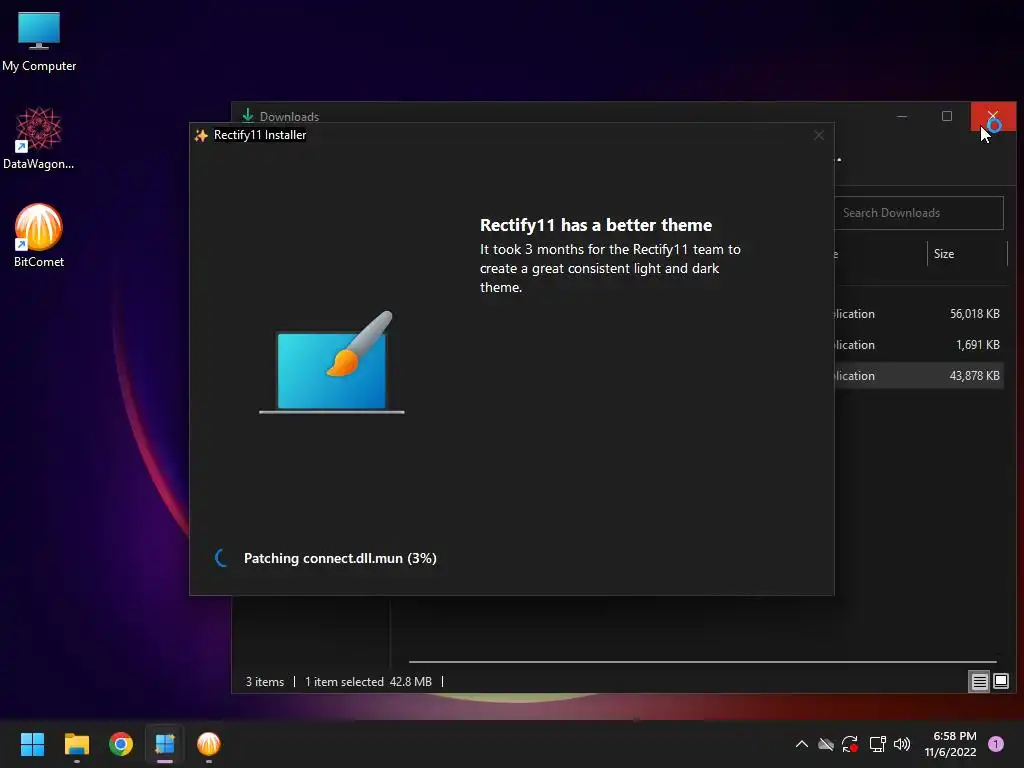
Task: Close the Downloads window
Action: [993, 116]
